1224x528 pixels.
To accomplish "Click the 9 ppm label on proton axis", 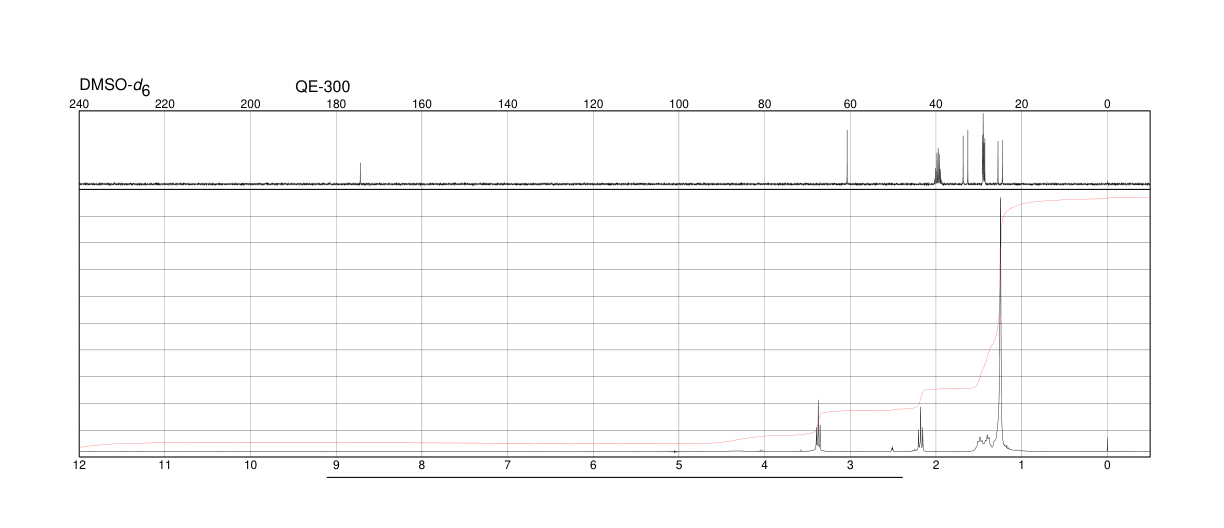I will (336, 465).
